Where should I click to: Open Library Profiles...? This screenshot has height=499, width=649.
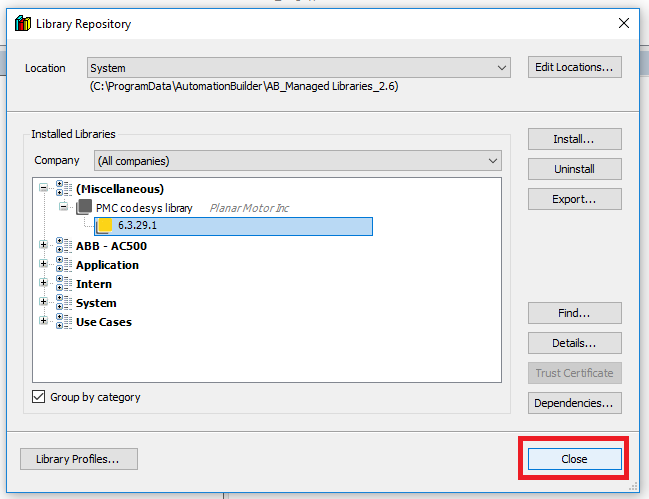coord(79,459)
